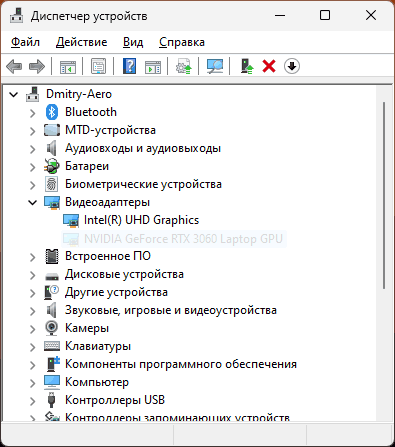Expand the Камеры category arrow
The width and height of the screenshot is (395, 447).
pos(32,329)
